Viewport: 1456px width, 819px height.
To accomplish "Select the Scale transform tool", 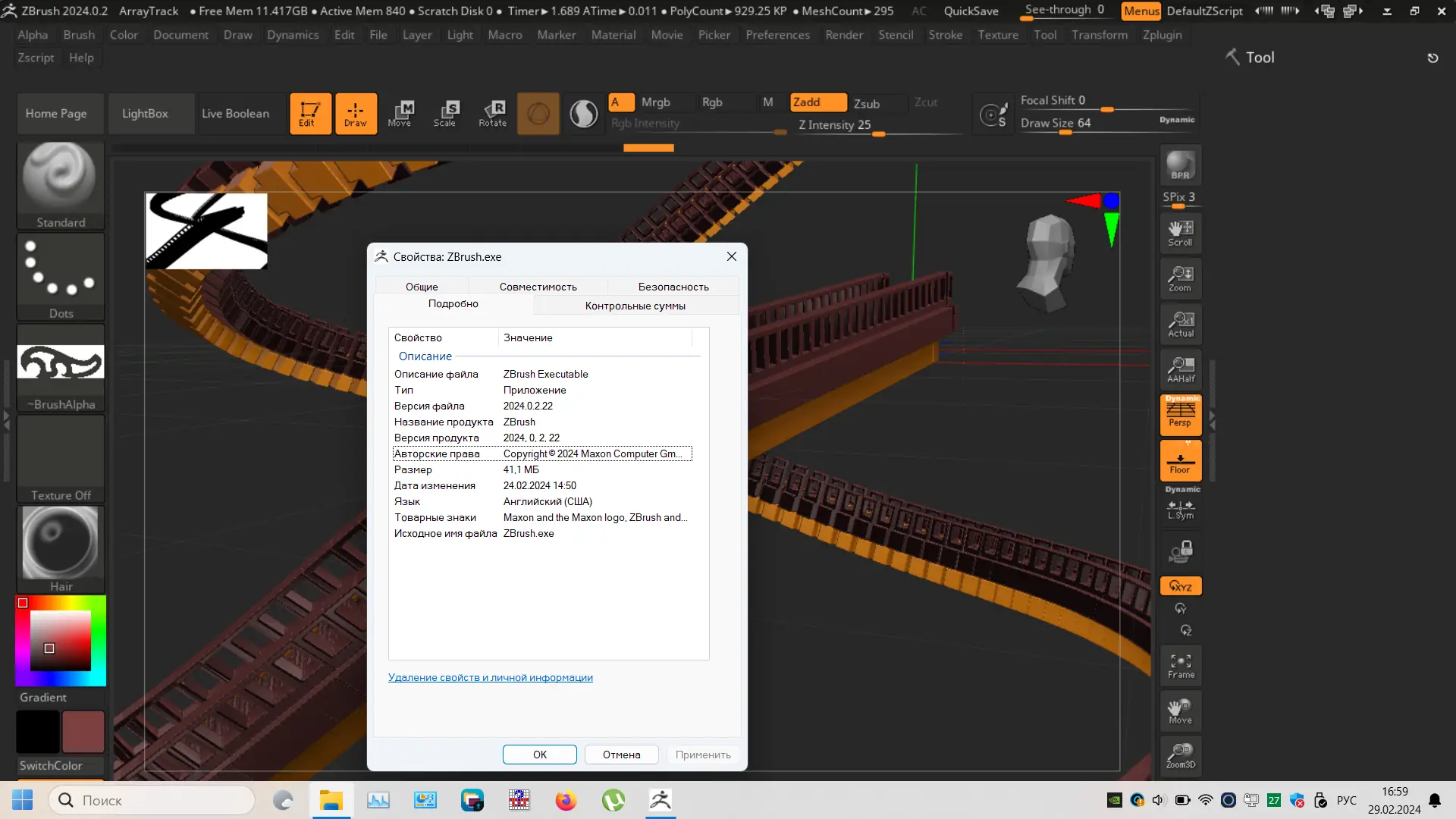I will click(x=445, y=113).
